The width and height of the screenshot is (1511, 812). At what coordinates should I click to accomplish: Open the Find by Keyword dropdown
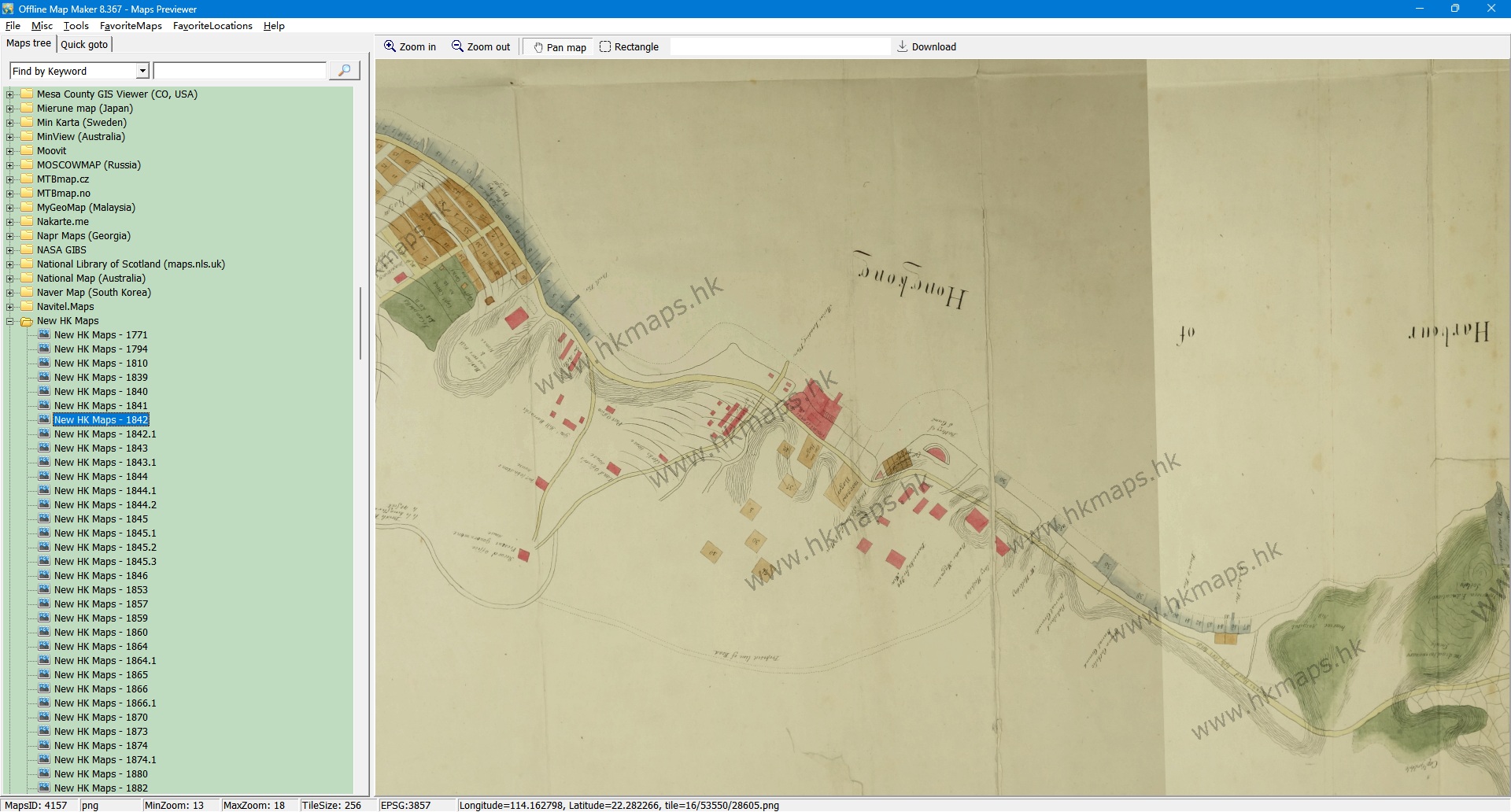142,71
